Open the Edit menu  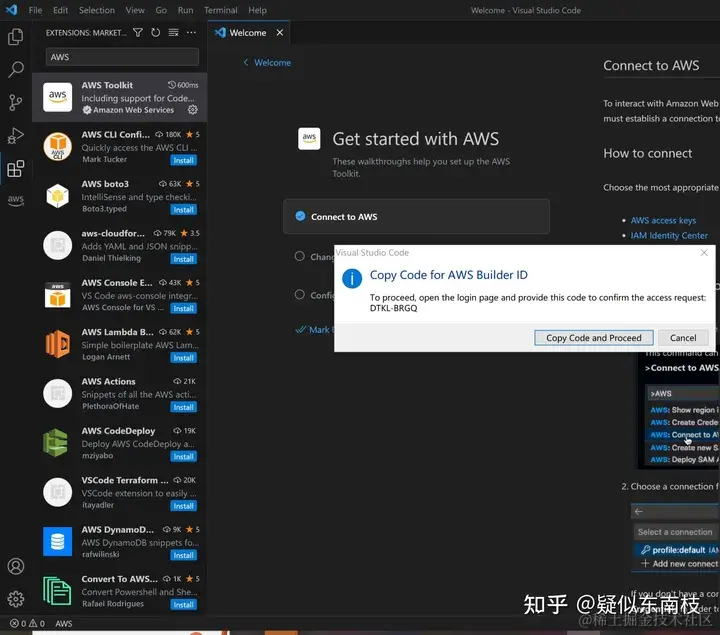60,10
